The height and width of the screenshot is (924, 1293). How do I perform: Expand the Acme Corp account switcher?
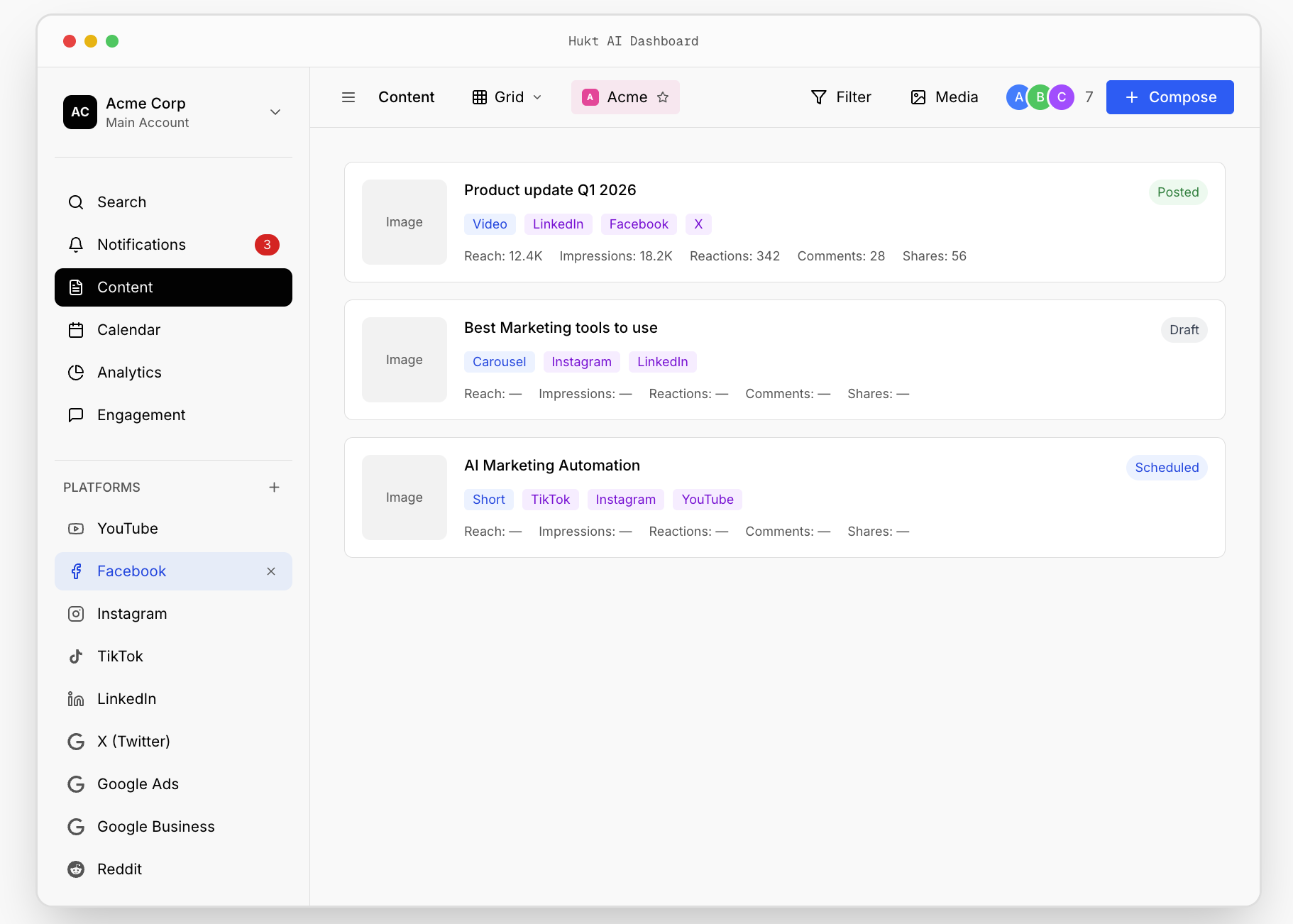click(275, 112)
